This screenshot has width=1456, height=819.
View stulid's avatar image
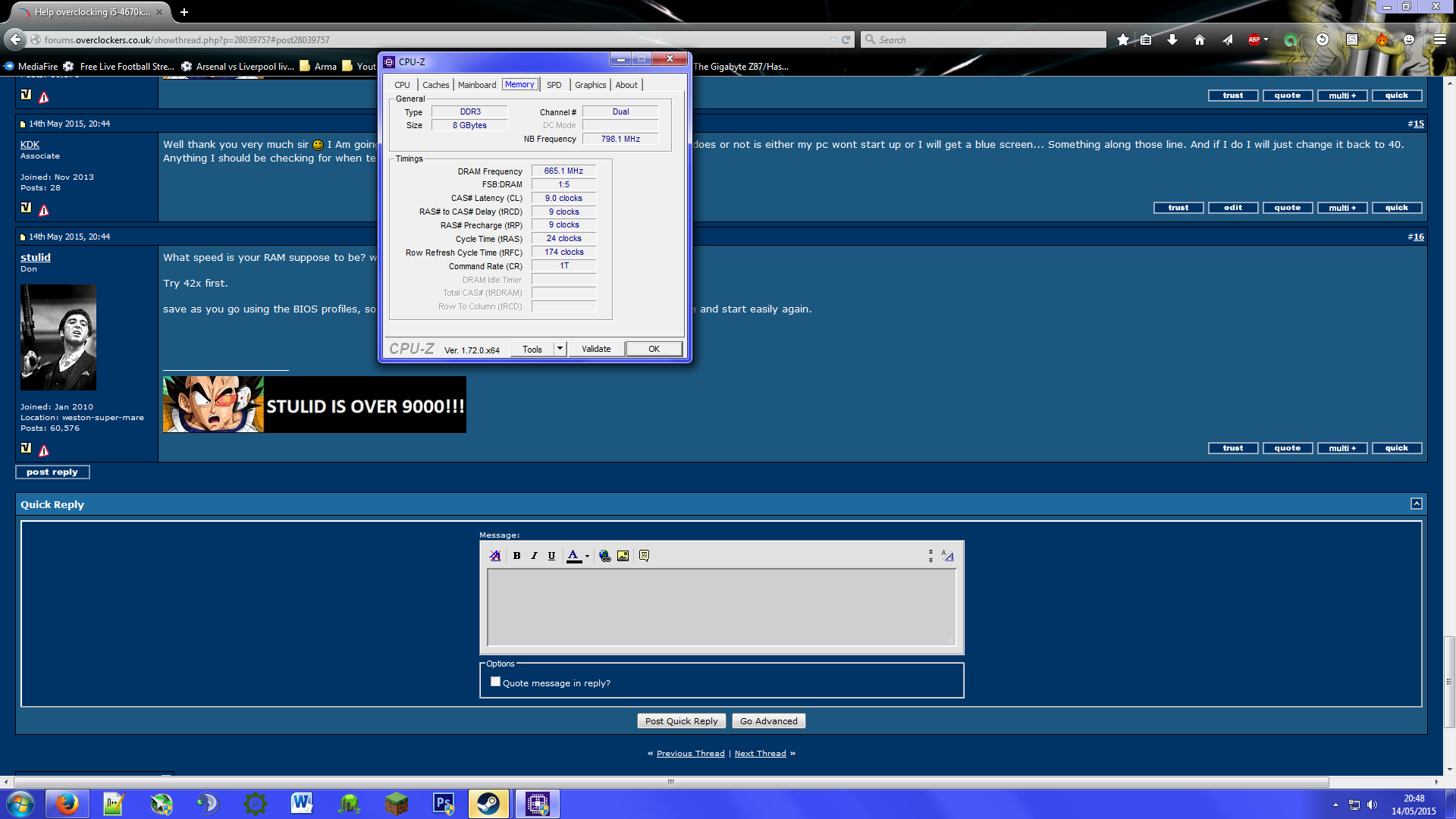tap(58, 337)
